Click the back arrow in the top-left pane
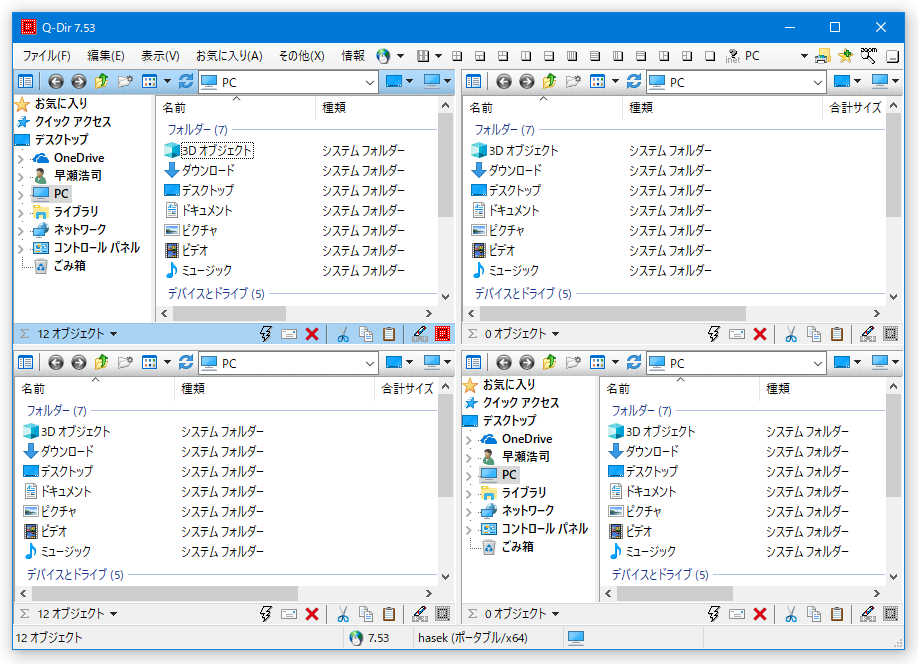This screenshot has height=664, width=918. coord(56,81)
